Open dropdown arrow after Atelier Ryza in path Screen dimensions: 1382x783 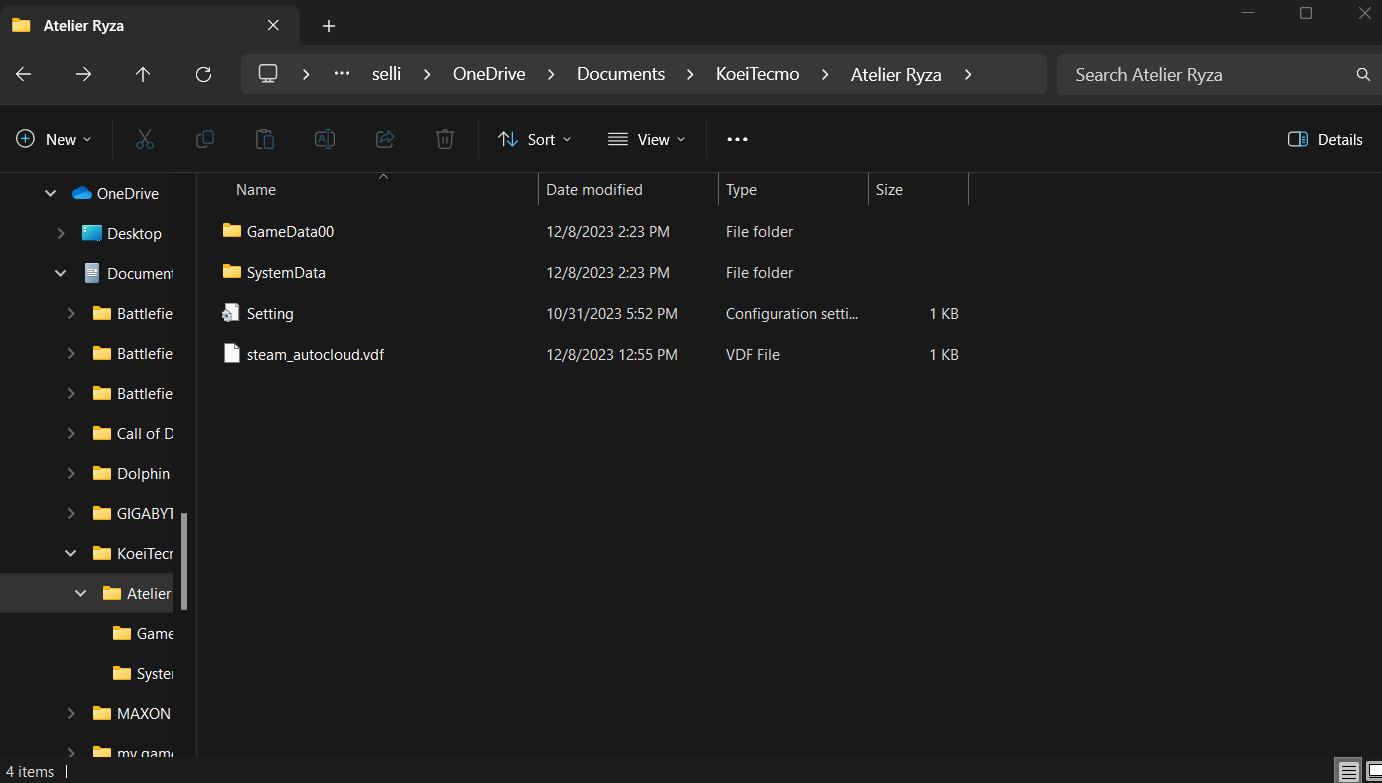(967, 74)
